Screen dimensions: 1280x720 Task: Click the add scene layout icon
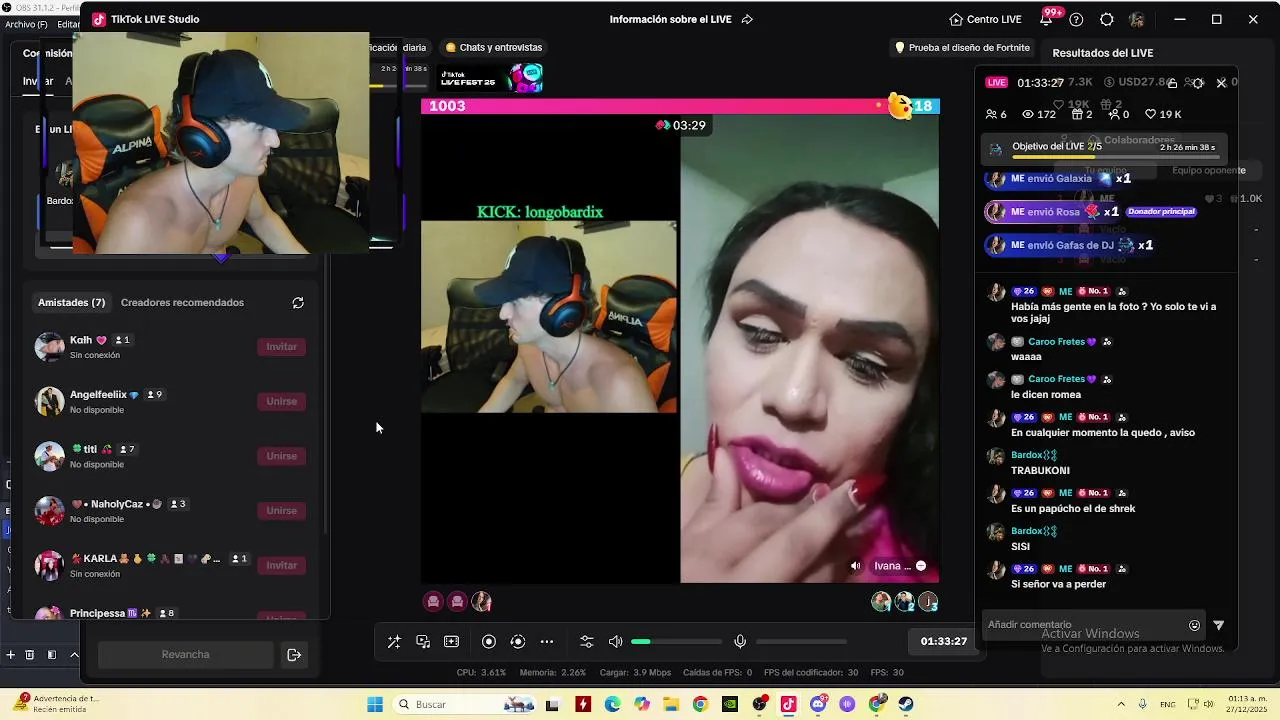tap(452, 642)
